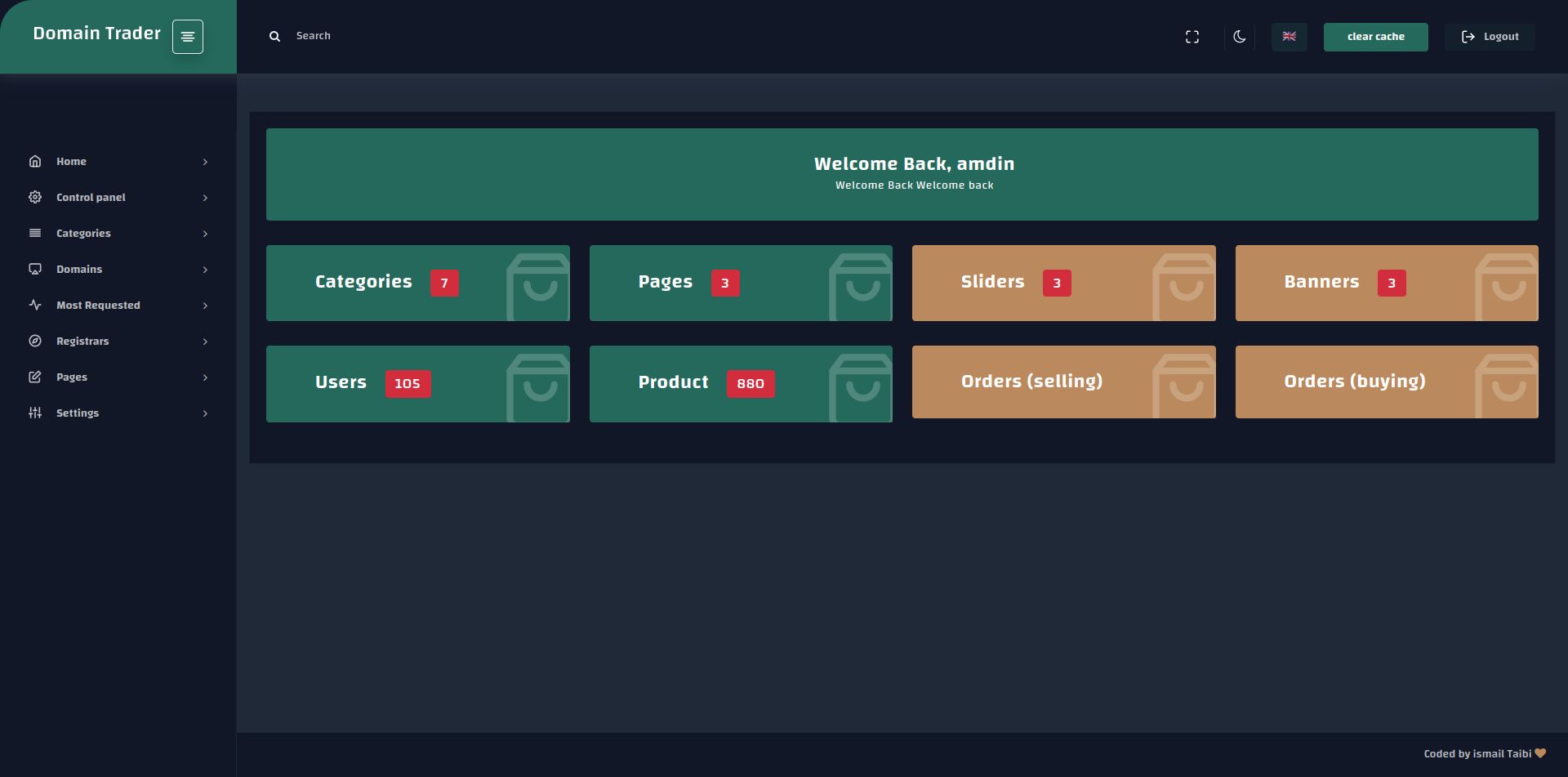Image resolution: width=1568 pixels, height=777 pixels.
Task: Click the bag icon on Users card
Action: click(538, 387)
